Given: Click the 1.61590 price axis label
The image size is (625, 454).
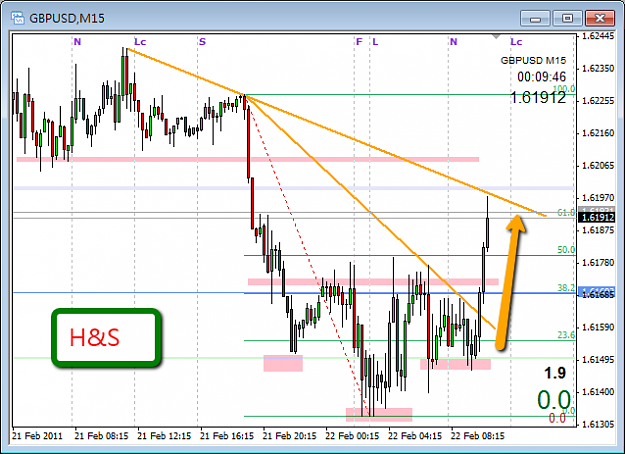Looking at the screenshot, I should pyautogui.click(x=598, y=327).
